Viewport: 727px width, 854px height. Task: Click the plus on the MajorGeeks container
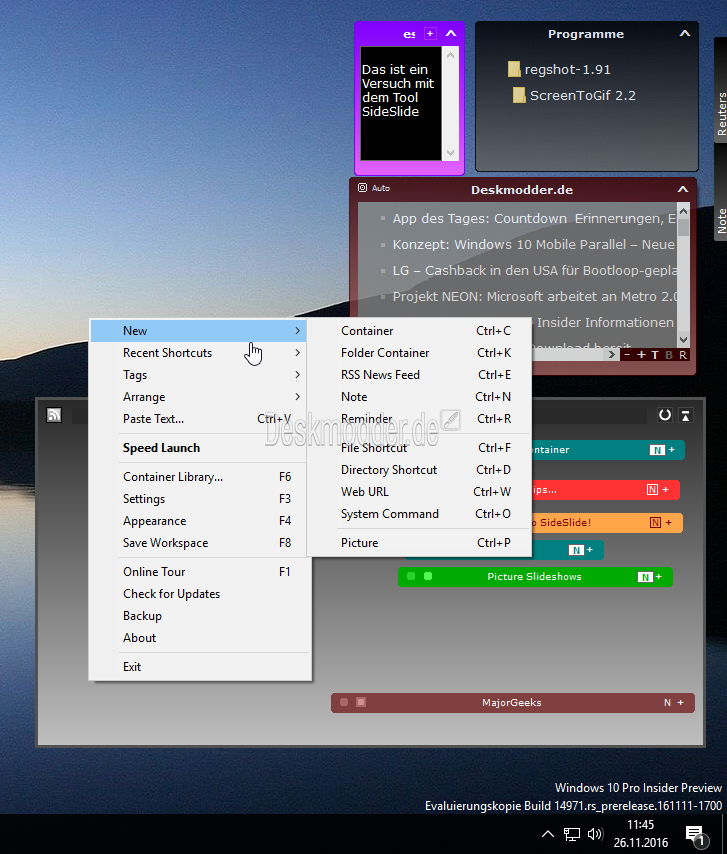point(680,703)
